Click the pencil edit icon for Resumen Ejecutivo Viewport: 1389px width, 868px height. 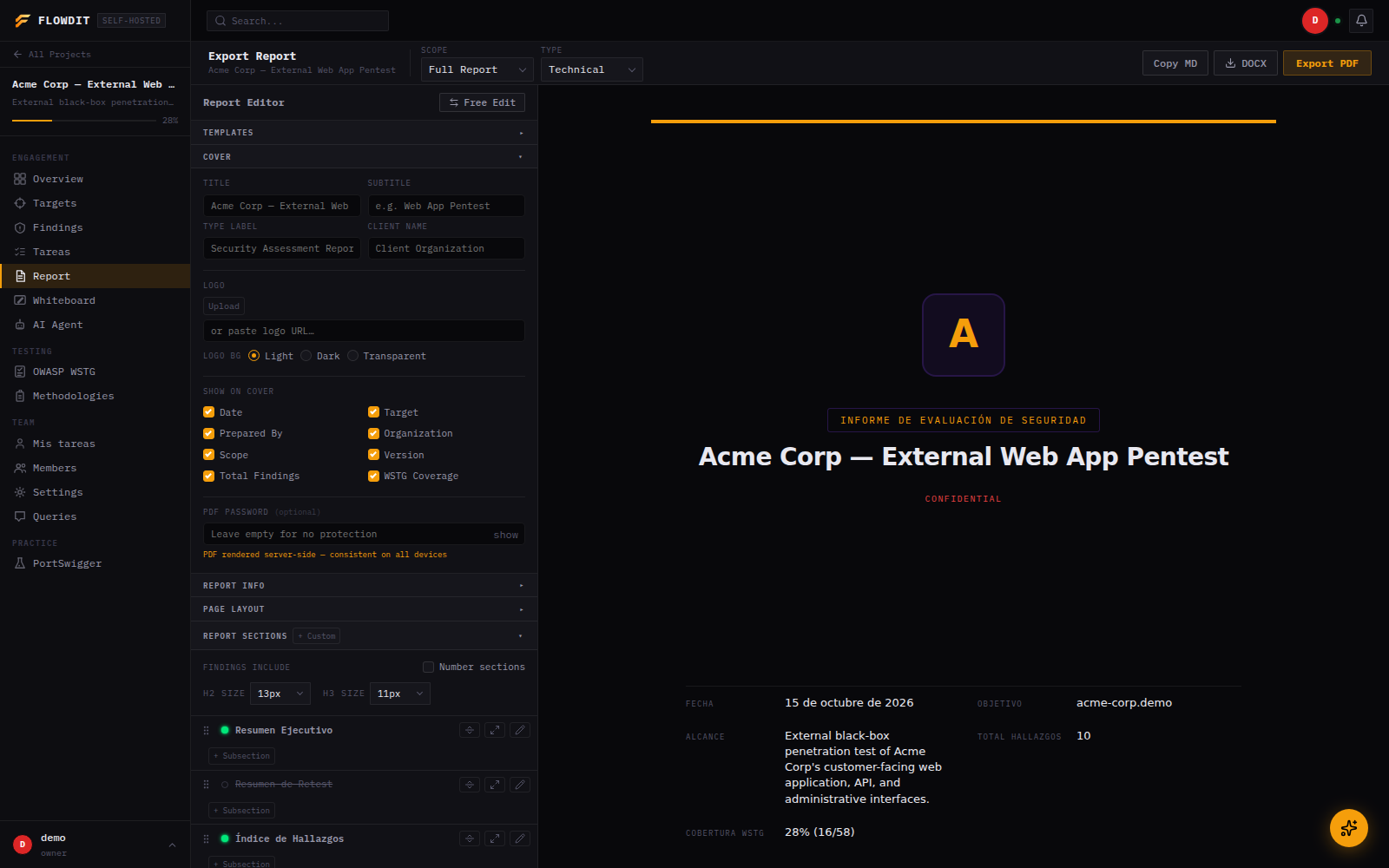pyautogui.click(x=520, y=730)
